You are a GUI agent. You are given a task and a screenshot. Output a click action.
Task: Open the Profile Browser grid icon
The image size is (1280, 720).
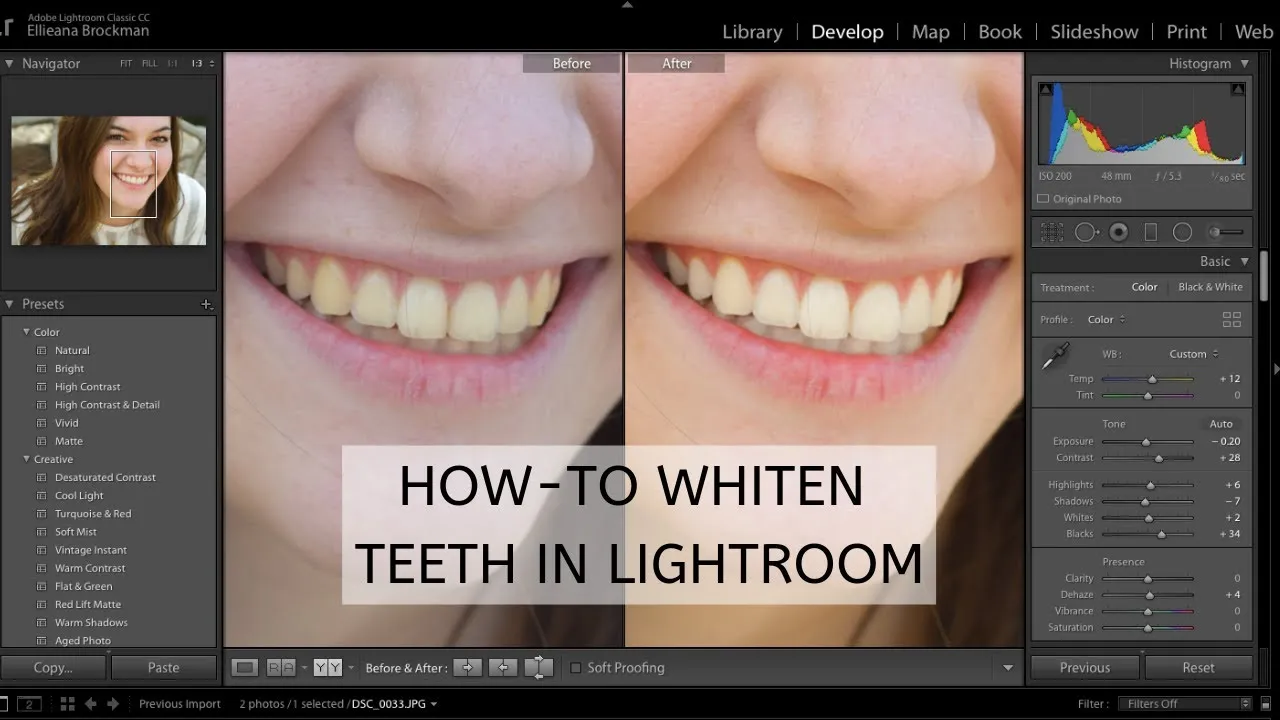[x=1232, y=320]
